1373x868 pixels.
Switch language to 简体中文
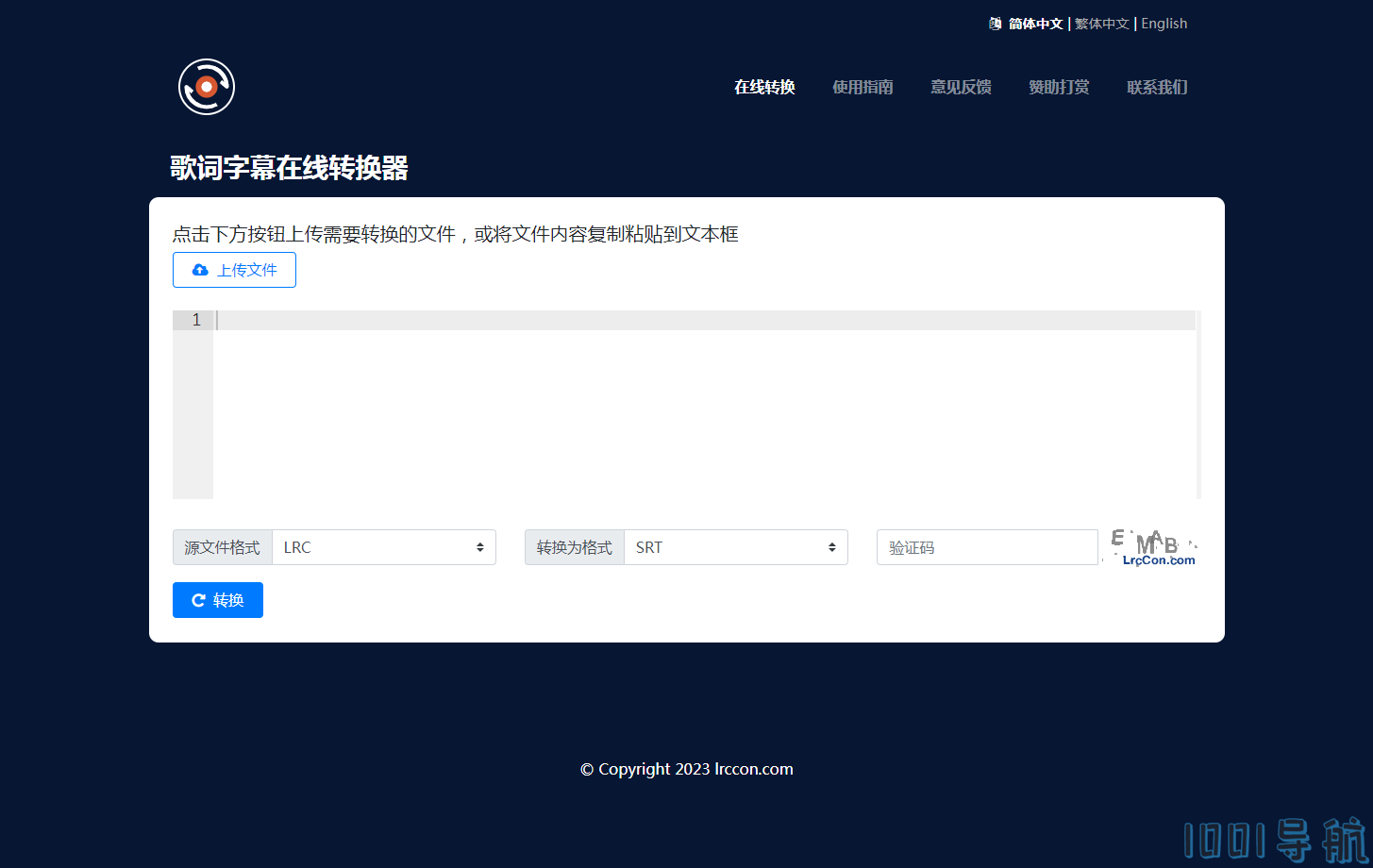click(x=1035, y=24)
